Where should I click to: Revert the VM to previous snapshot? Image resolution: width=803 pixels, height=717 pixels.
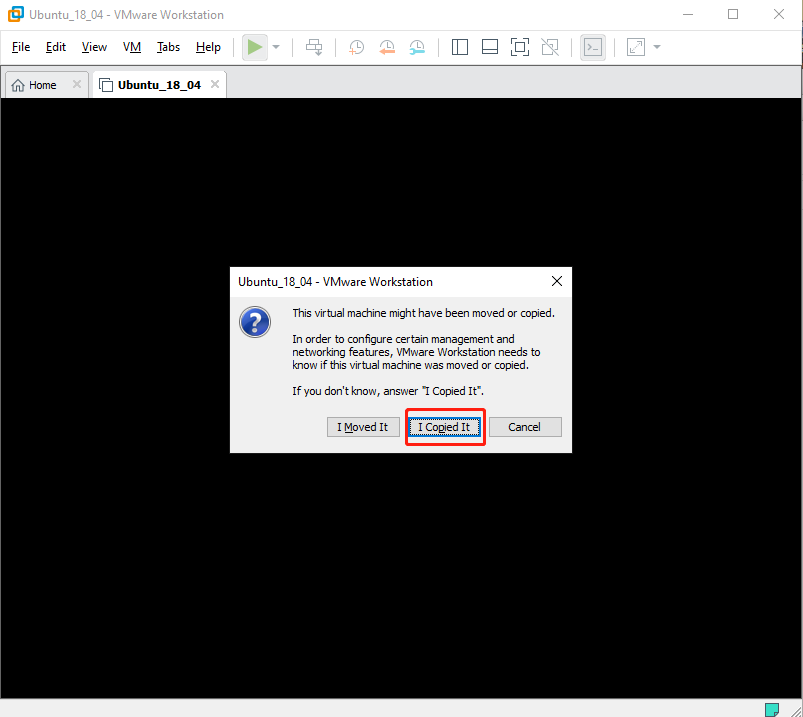point(387,47)
